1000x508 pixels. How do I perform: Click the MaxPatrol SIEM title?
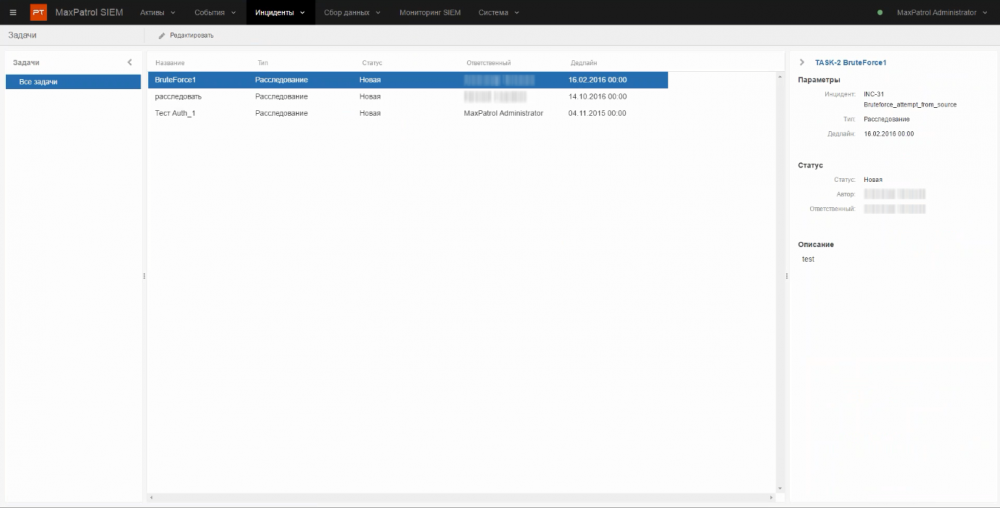tap(89, 12)
